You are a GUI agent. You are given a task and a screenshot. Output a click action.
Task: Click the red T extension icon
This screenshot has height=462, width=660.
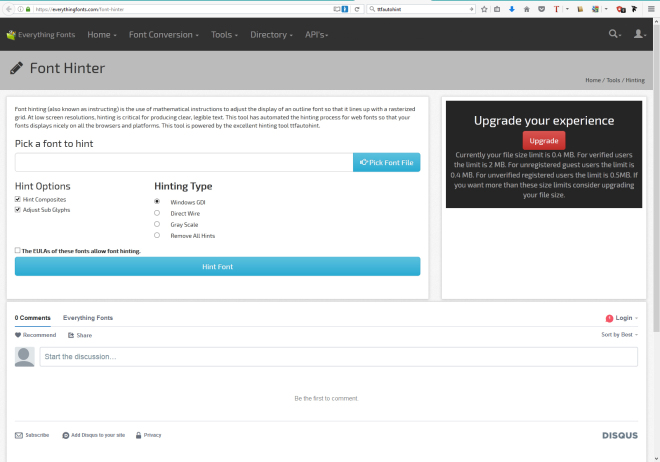point(556,9)
